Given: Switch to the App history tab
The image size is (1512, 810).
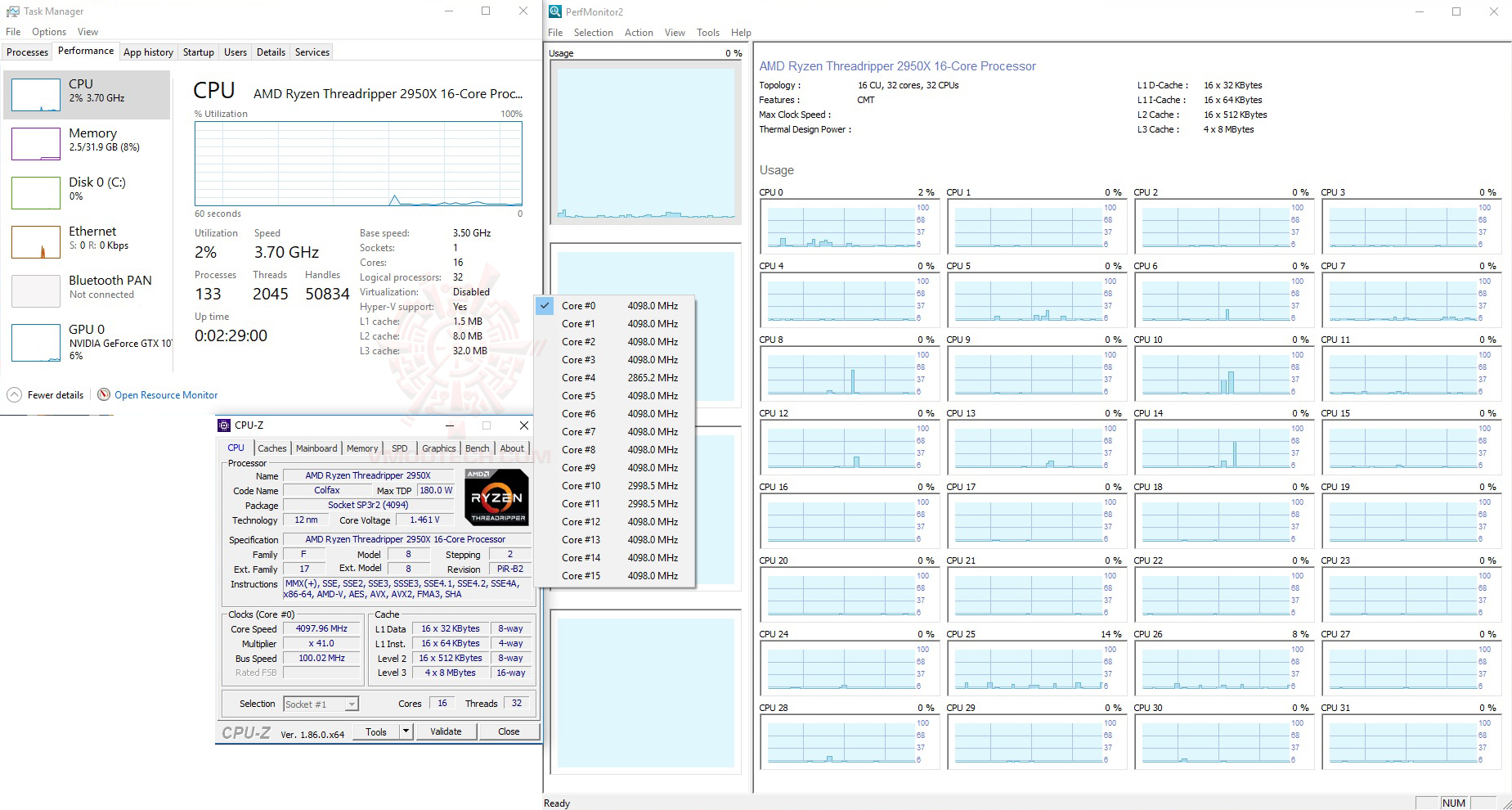Looking at the screenshot, I should click(x=148, y=52).
